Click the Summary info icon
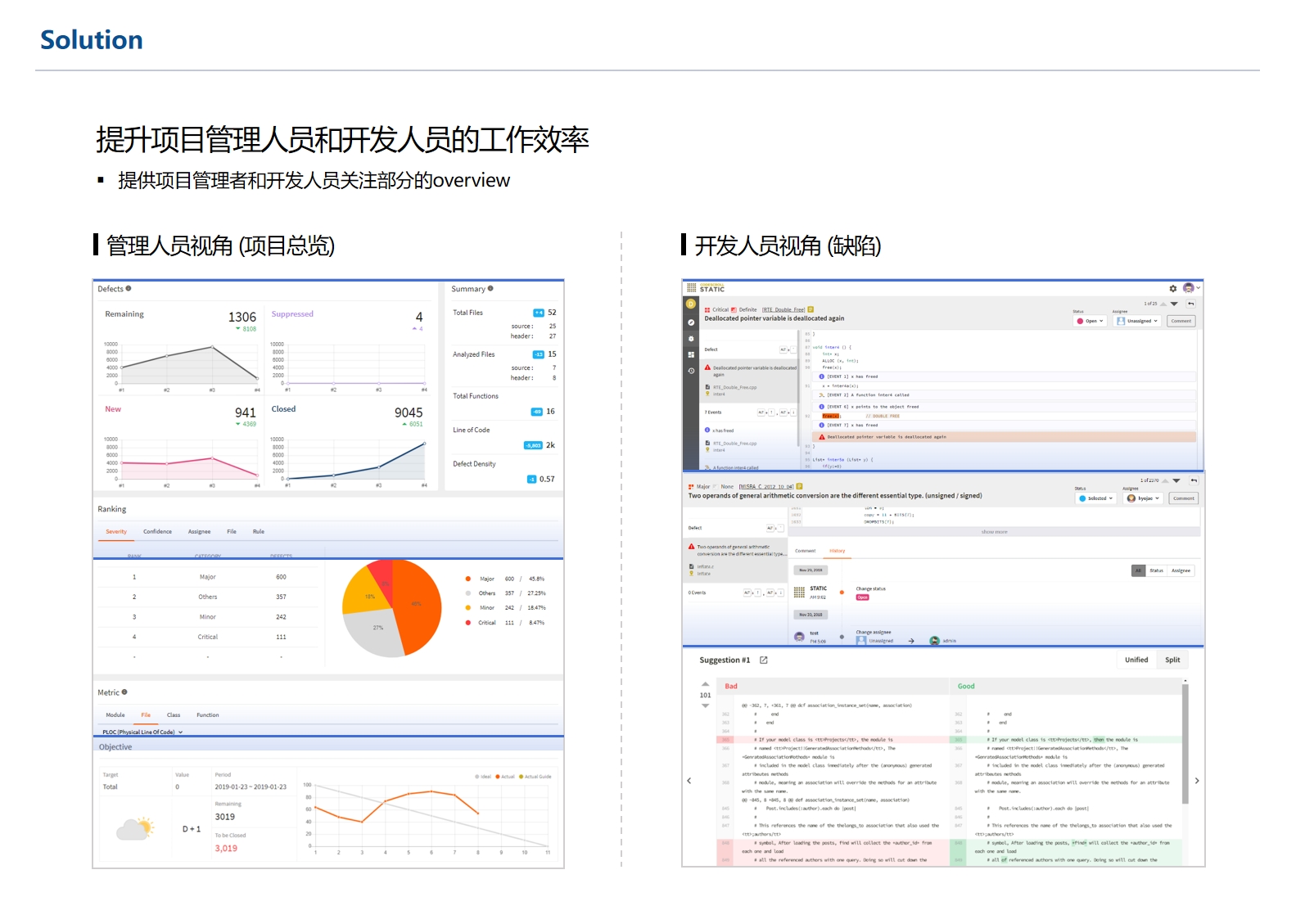 coord(490,288)
